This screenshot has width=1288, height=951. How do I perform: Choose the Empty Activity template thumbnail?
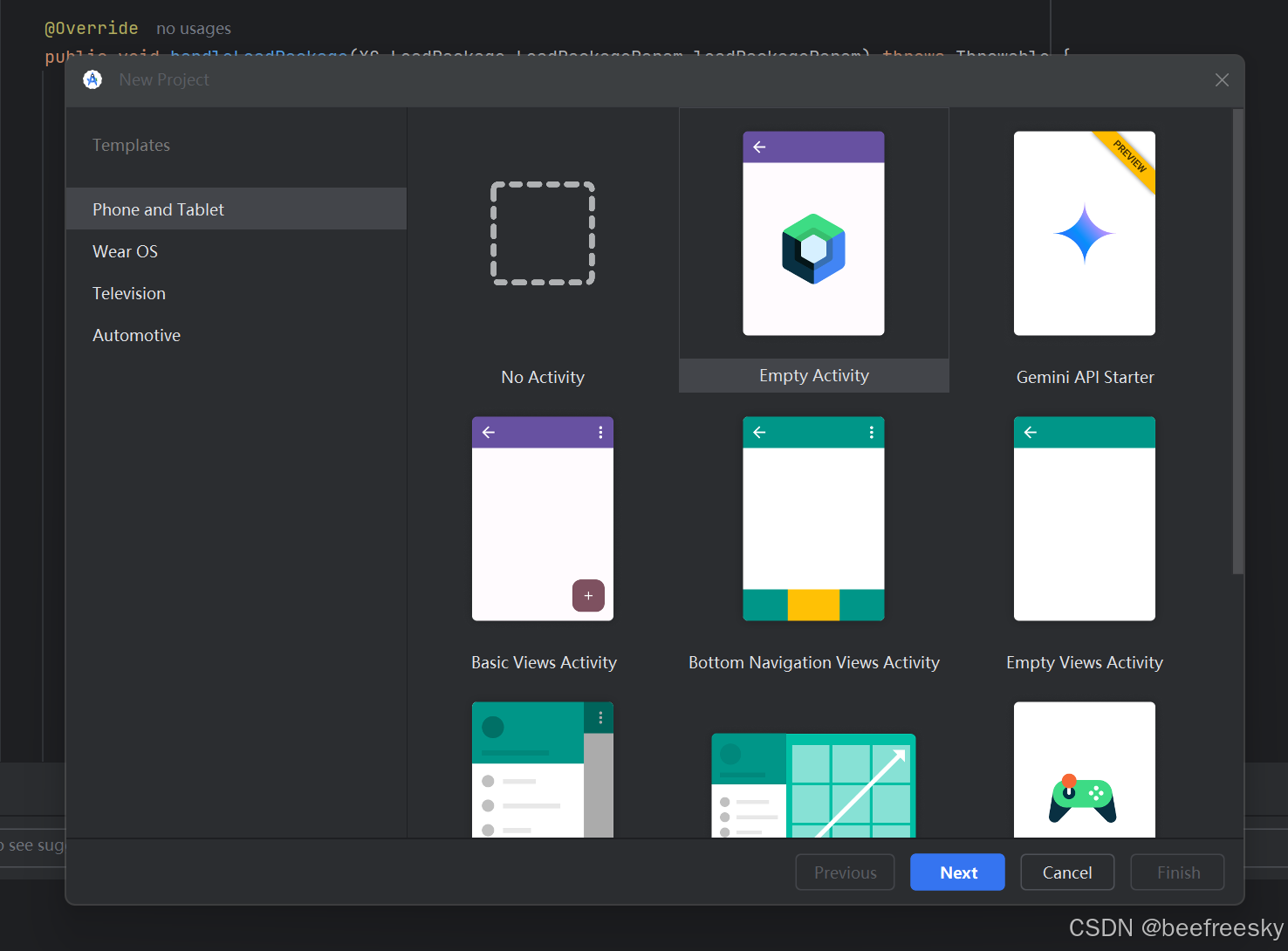(x=813, y=233)
